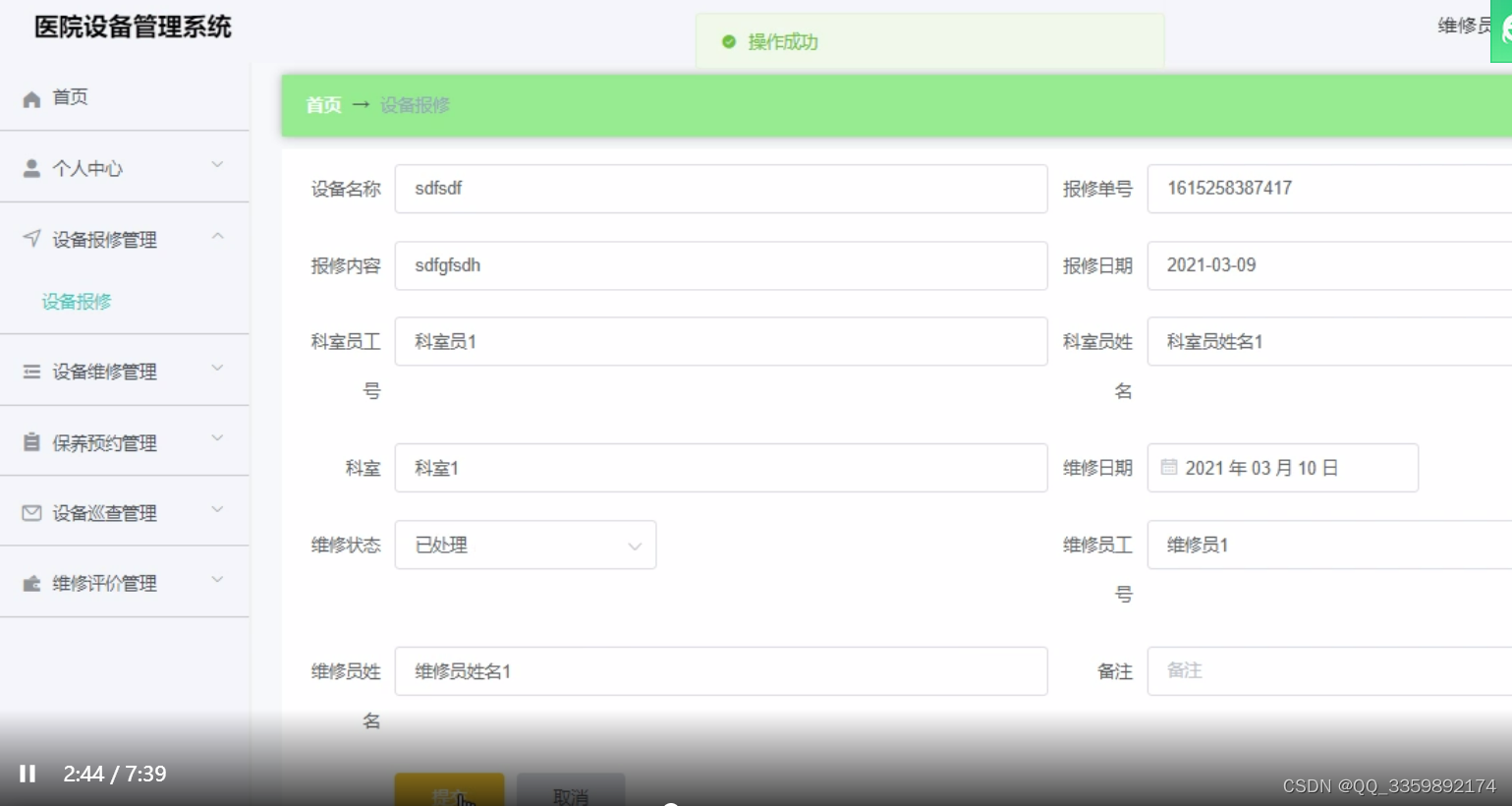Click the envelope icon beside 设备巡查管理
Image resolution: width=1512 pixels, height=806 pixels.
tap(31, 513)
